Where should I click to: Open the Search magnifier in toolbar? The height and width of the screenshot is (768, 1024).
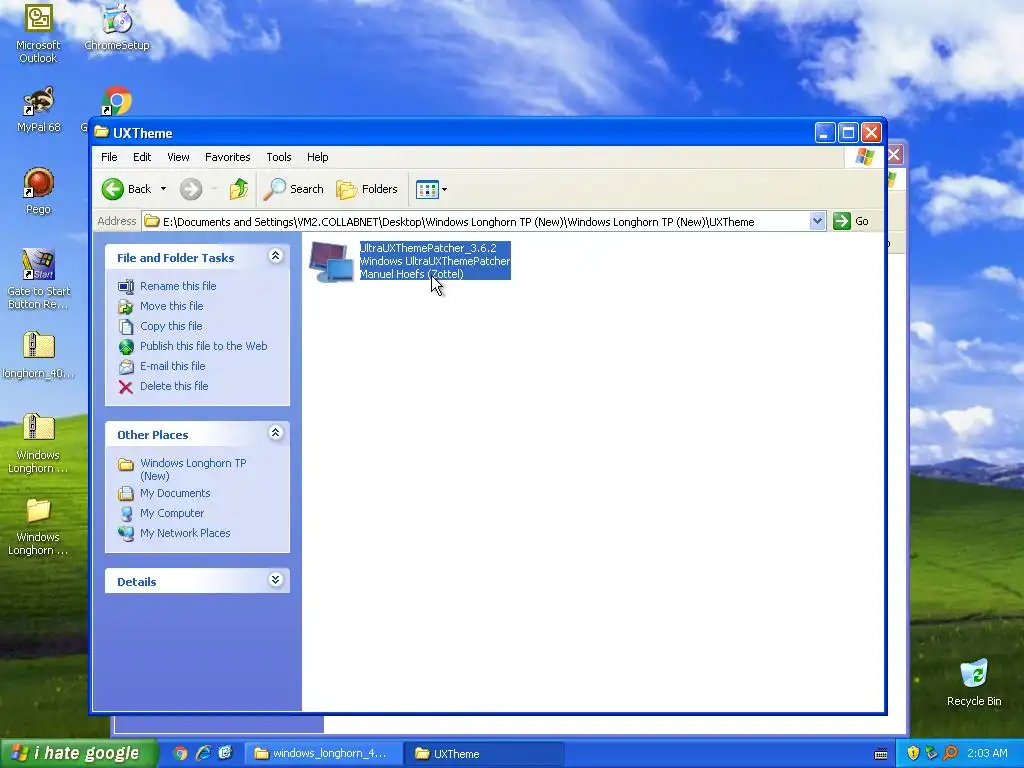[274, 189]
